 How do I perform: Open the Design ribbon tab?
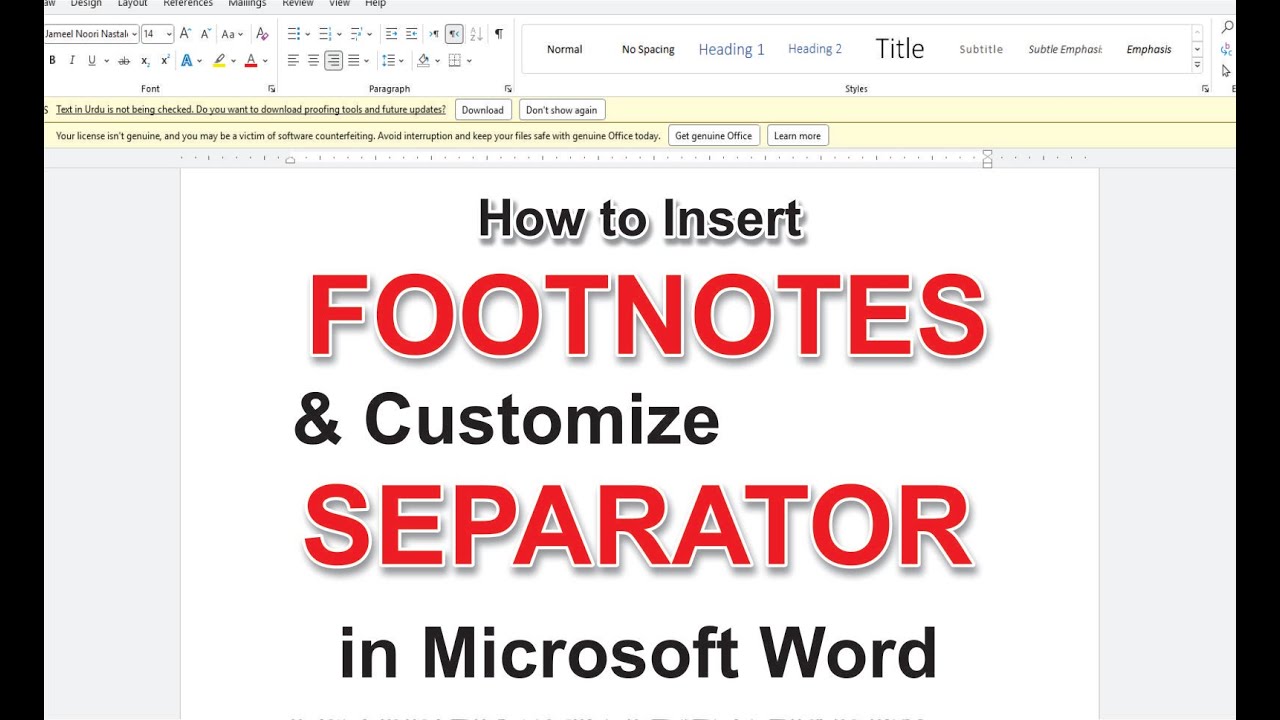[x=86, y=4]
